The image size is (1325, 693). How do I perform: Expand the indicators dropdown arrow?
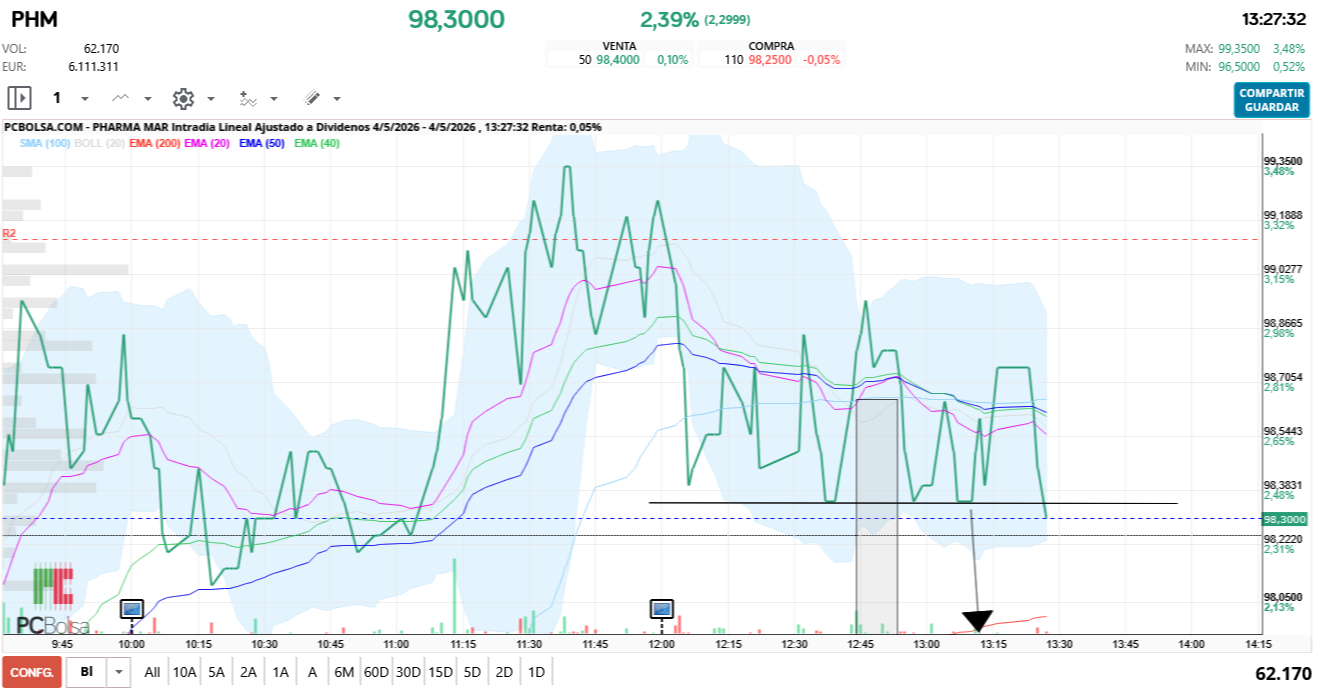point(274,99)
